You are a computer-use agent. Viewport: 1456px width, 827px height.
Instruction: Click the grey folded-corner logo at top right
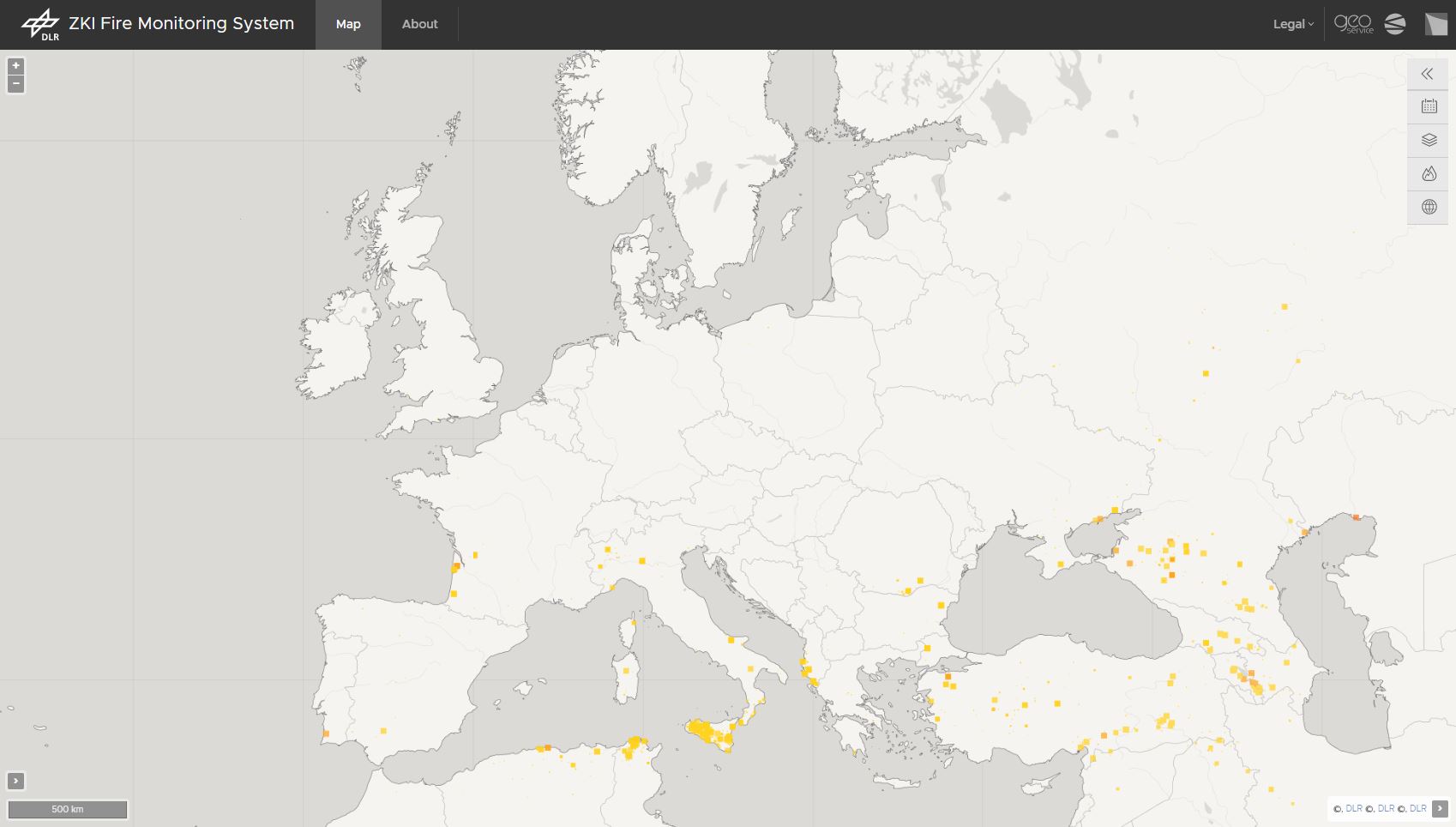point(1435,24)
